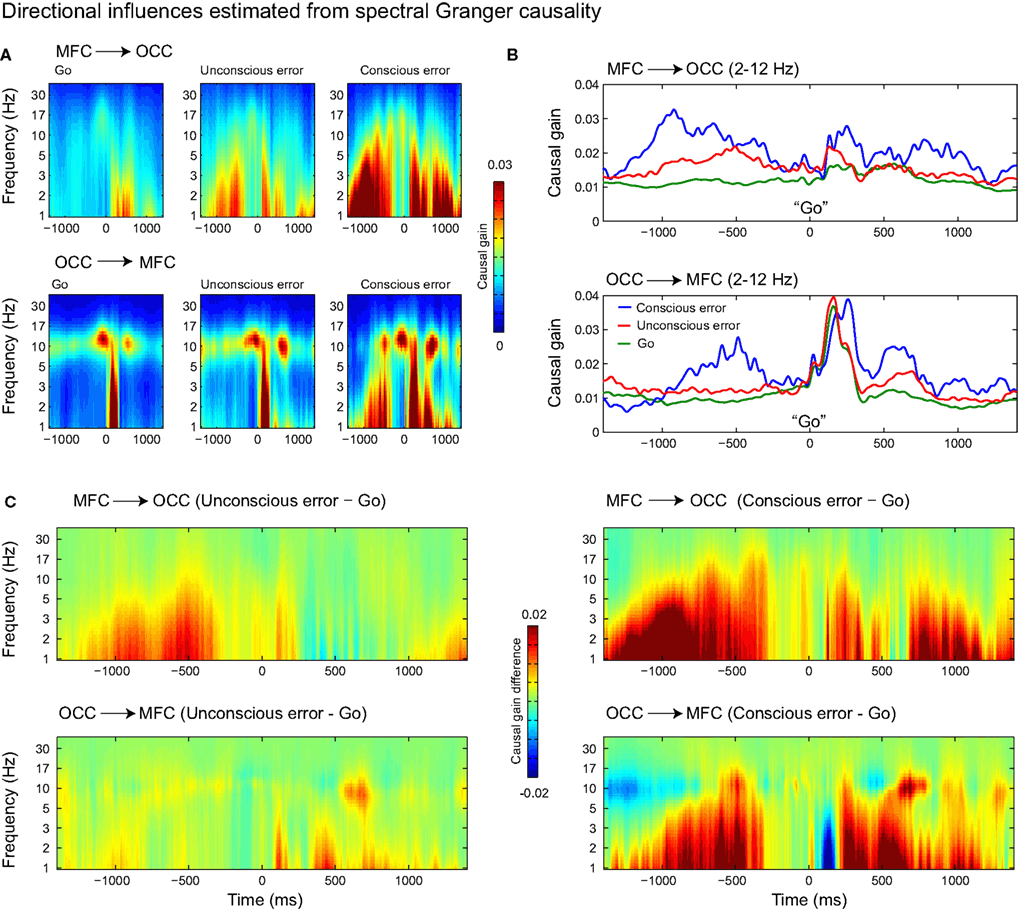Viewport: 1019px width, 911px height.
Task: Click the OCC to MFC Go heatmap
Action: (x=107, y=361)
